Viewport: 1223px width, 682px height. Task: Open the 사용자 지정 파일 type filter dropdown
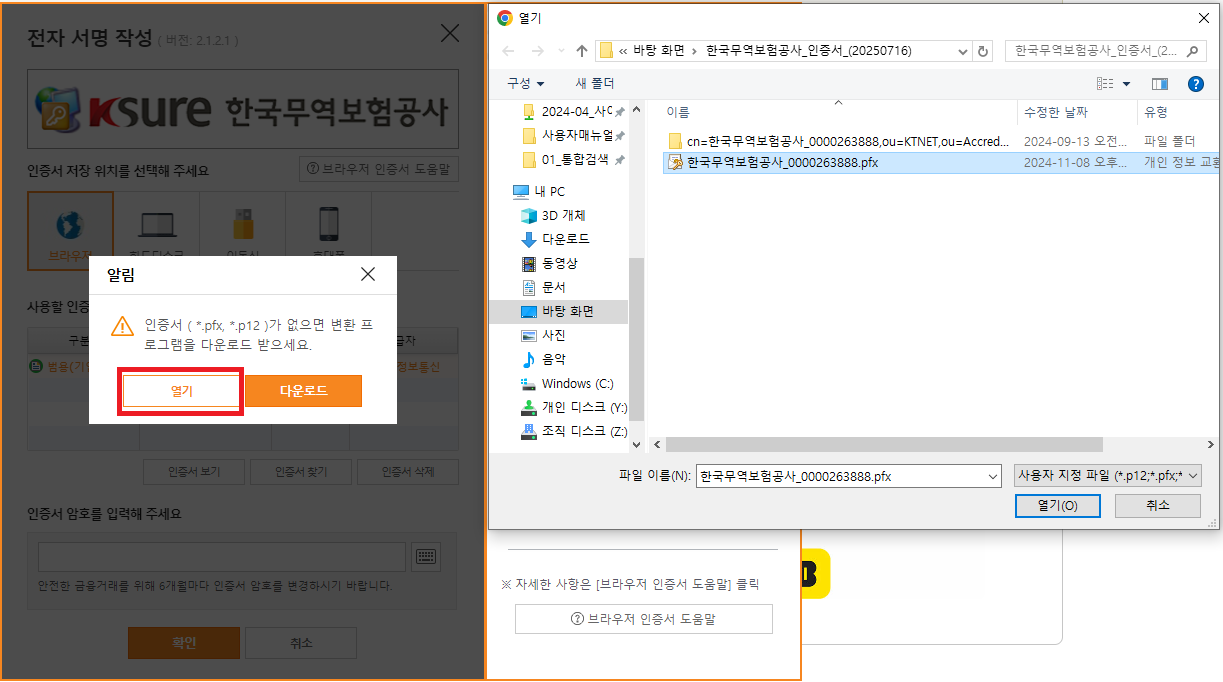point(1107,477)
